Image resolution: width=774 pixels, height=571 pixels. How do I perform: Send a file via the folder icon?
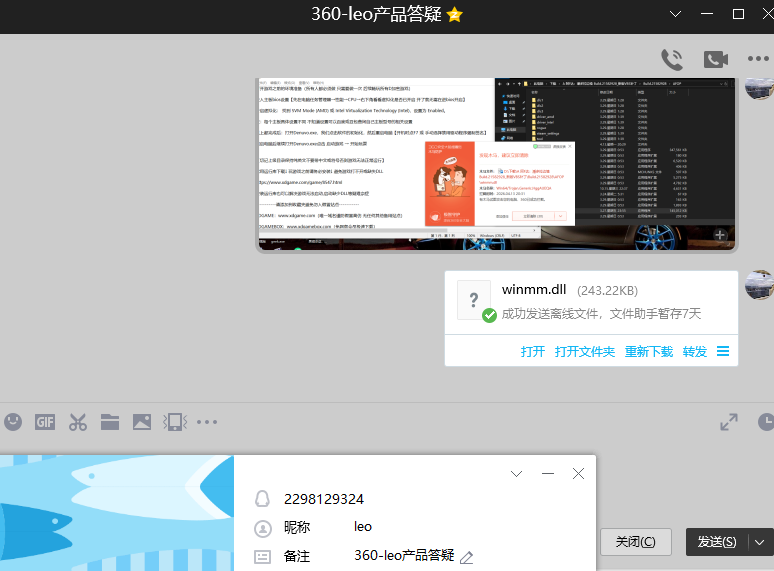[110, 422]
